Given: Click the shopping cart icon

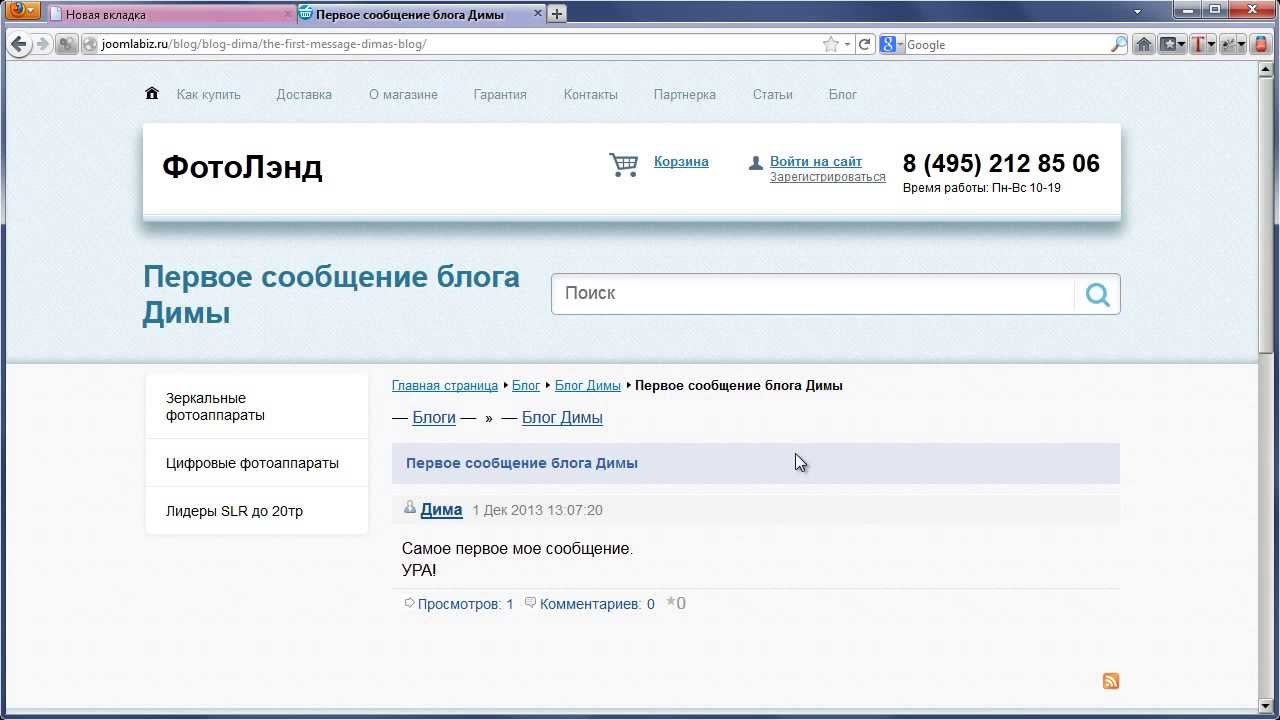Looking at the screenshot, I should [624, 164].
